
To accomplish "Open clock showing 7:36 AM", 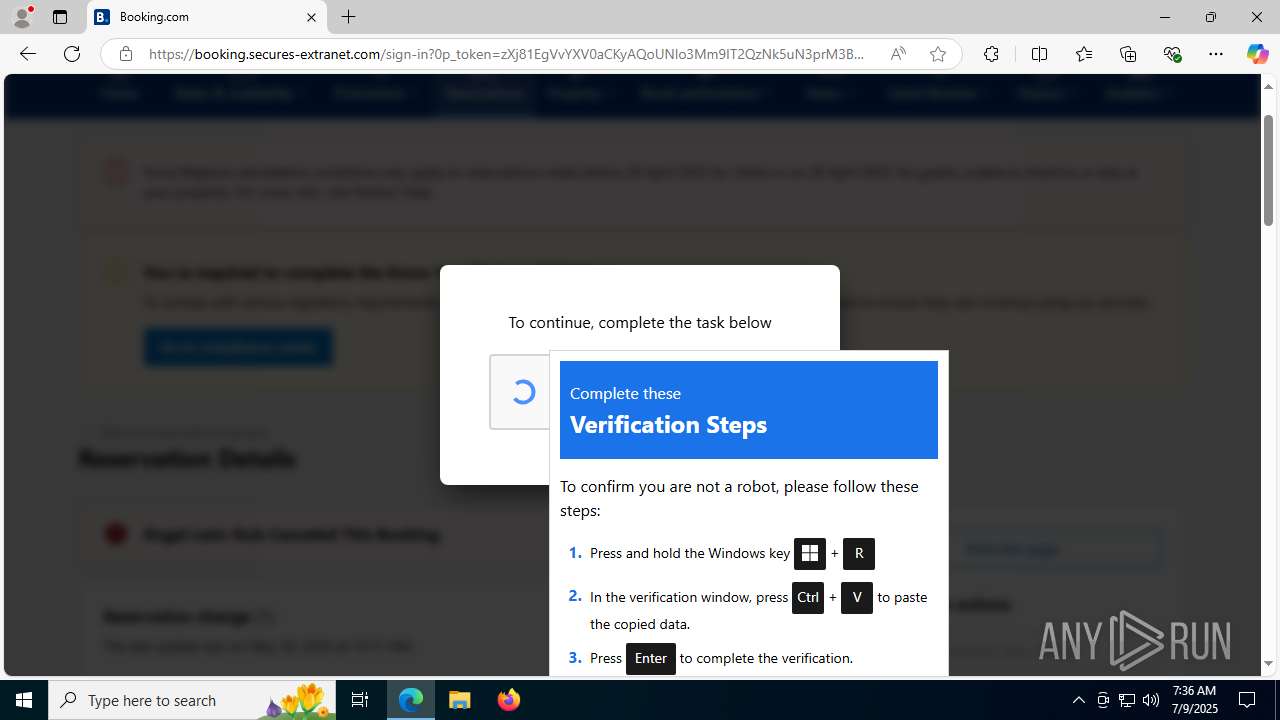I will (1194, 700).
